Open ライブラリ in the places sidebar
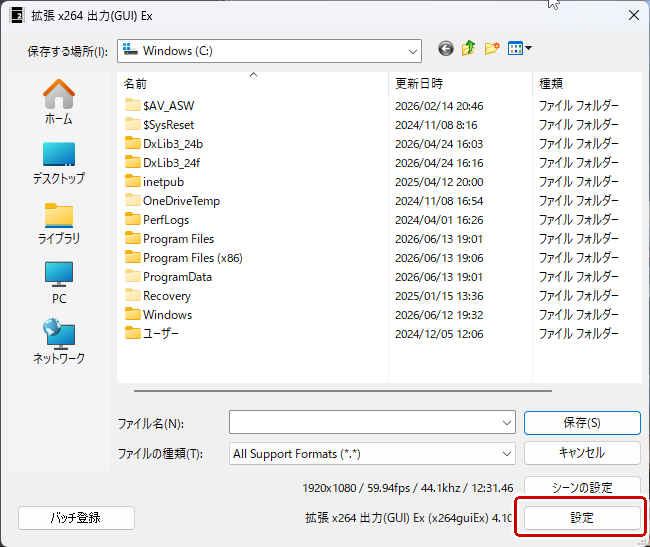 click(59, 224)
